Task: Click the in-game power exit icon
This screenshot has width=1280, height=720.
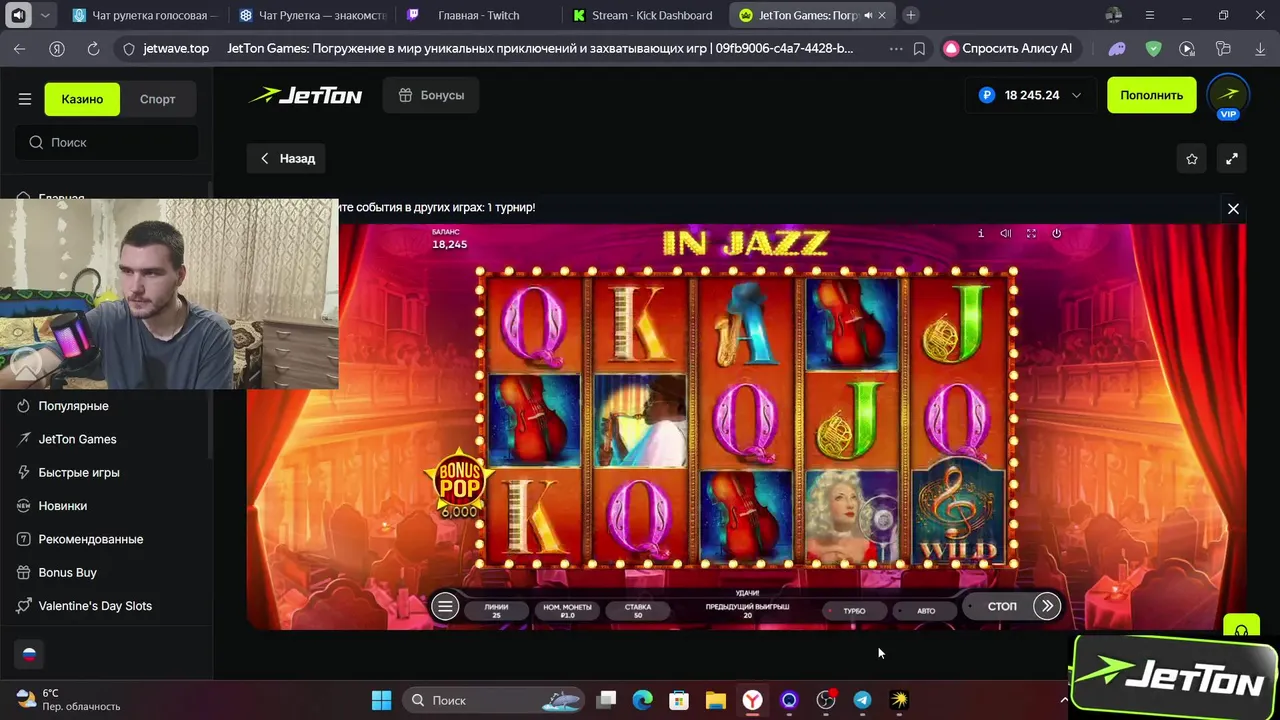Action: [x=1056, y=233]
